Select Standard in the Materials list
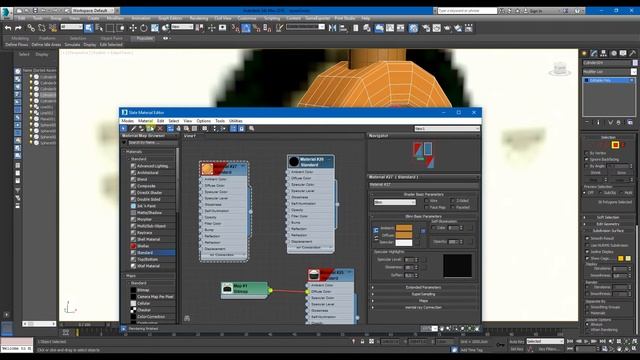640x360 pixels. (x=153, y=253)
